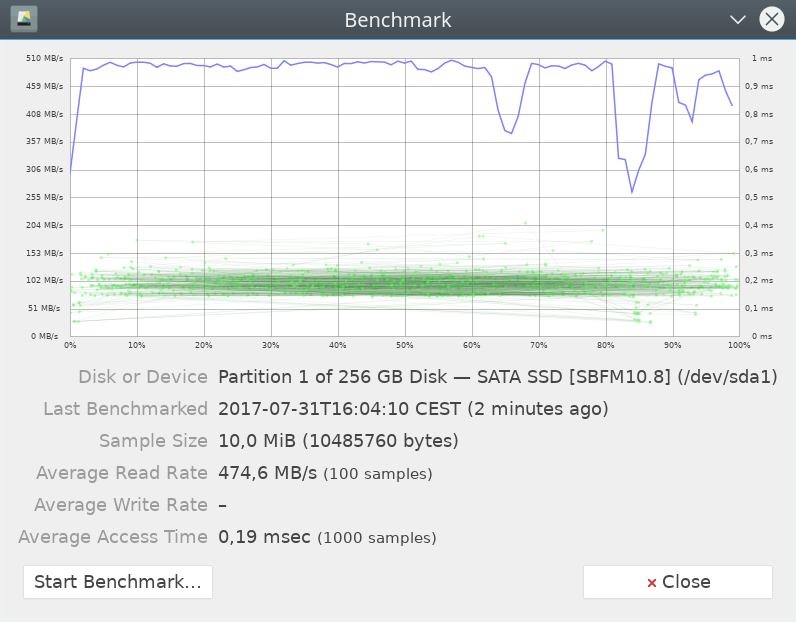Click the (1000 samples) text
The width and height of the screenshot is (796, 622).
(x=377, y=538)
